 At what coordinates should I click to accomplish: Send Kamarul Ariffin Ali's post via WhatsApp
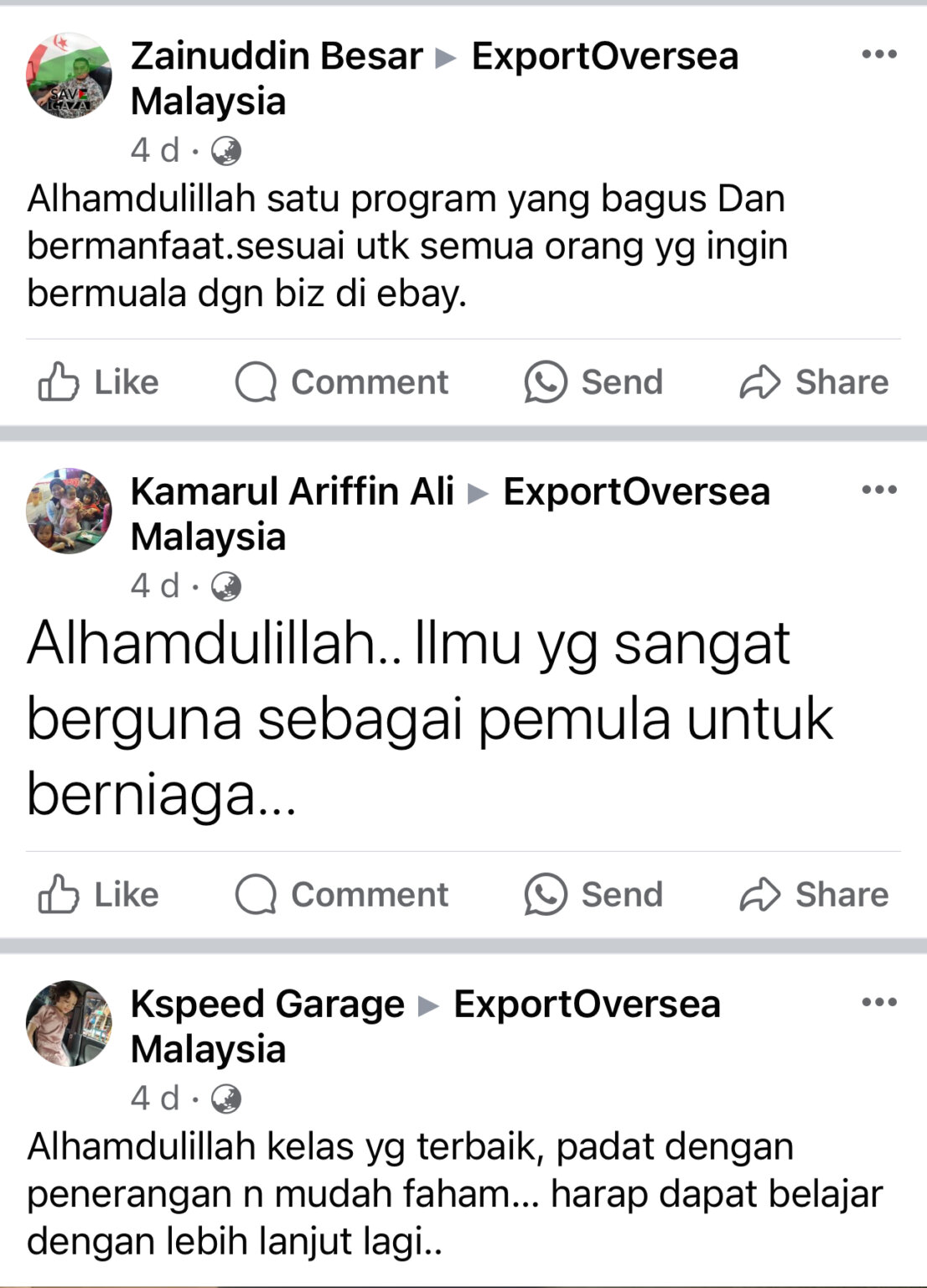pos(593,895)
